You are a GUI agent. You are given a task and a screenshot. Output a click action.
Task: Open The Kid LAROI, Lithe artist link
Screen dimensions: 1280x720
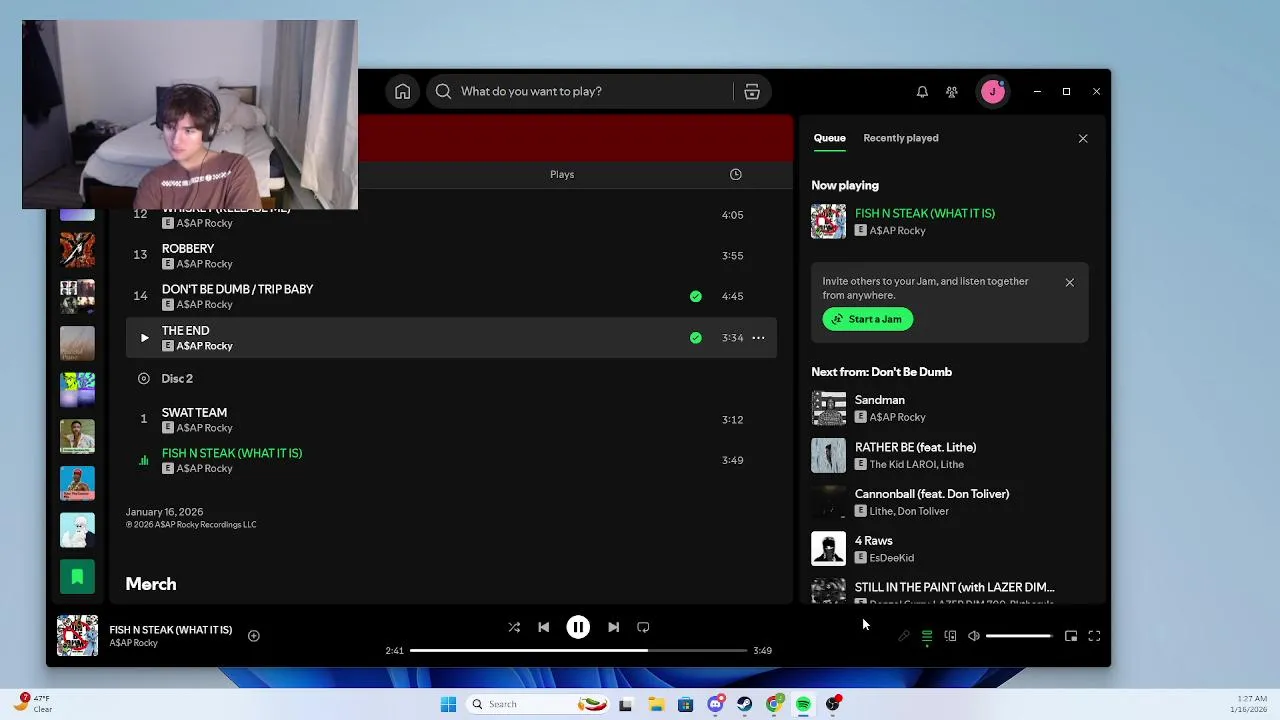(916, 464)
